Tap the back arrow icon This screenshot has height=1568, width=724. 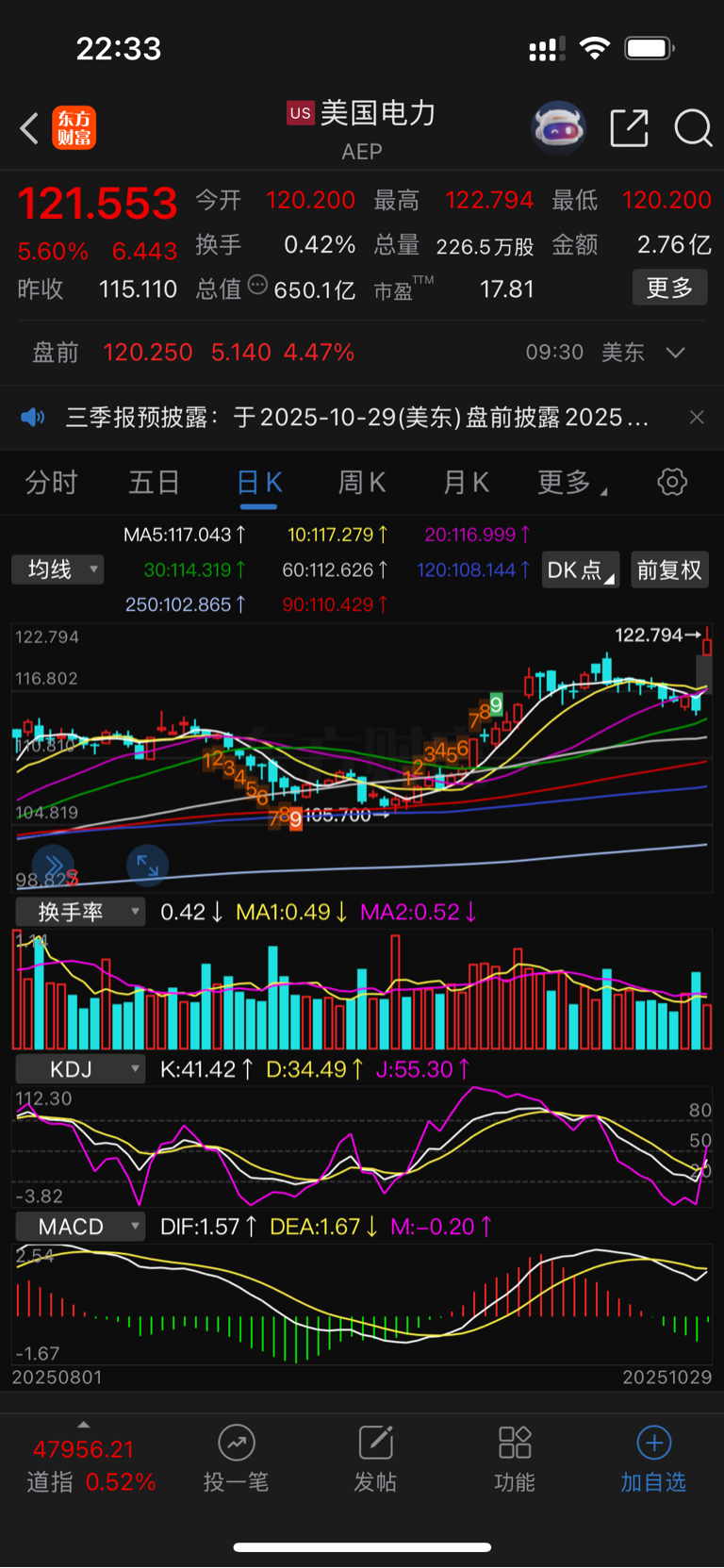[29, 128]
